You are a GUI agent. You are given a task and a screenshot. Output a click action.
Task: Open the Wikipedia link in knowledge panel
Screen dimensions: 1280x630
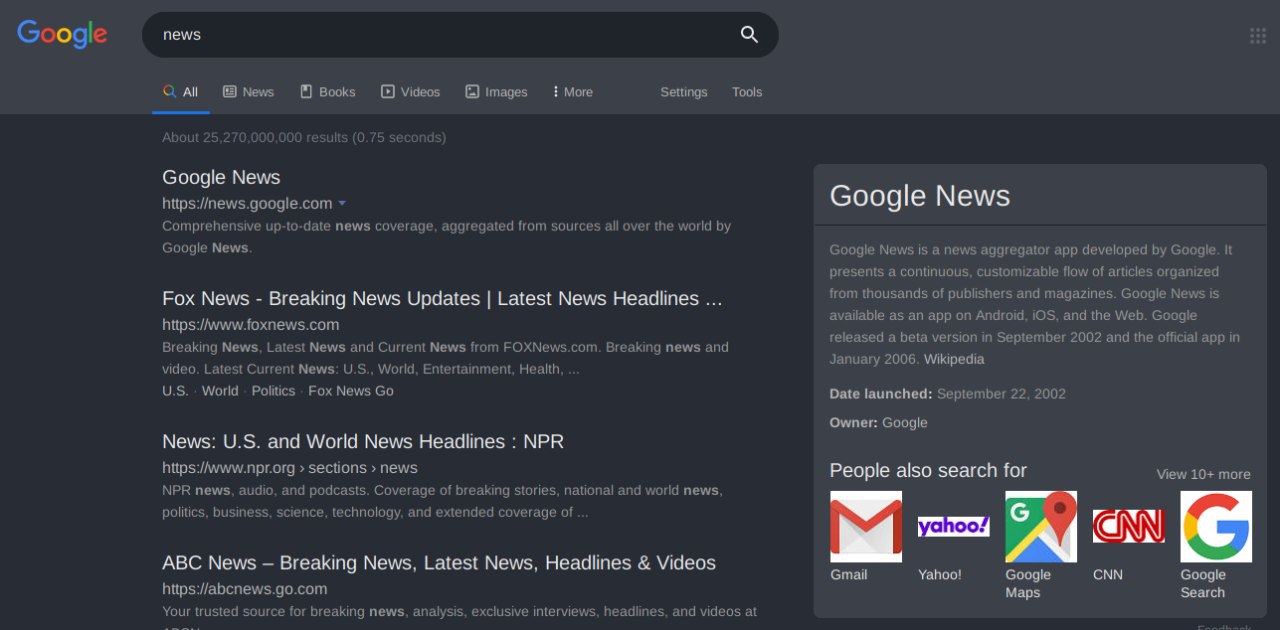tap(954, 359)
